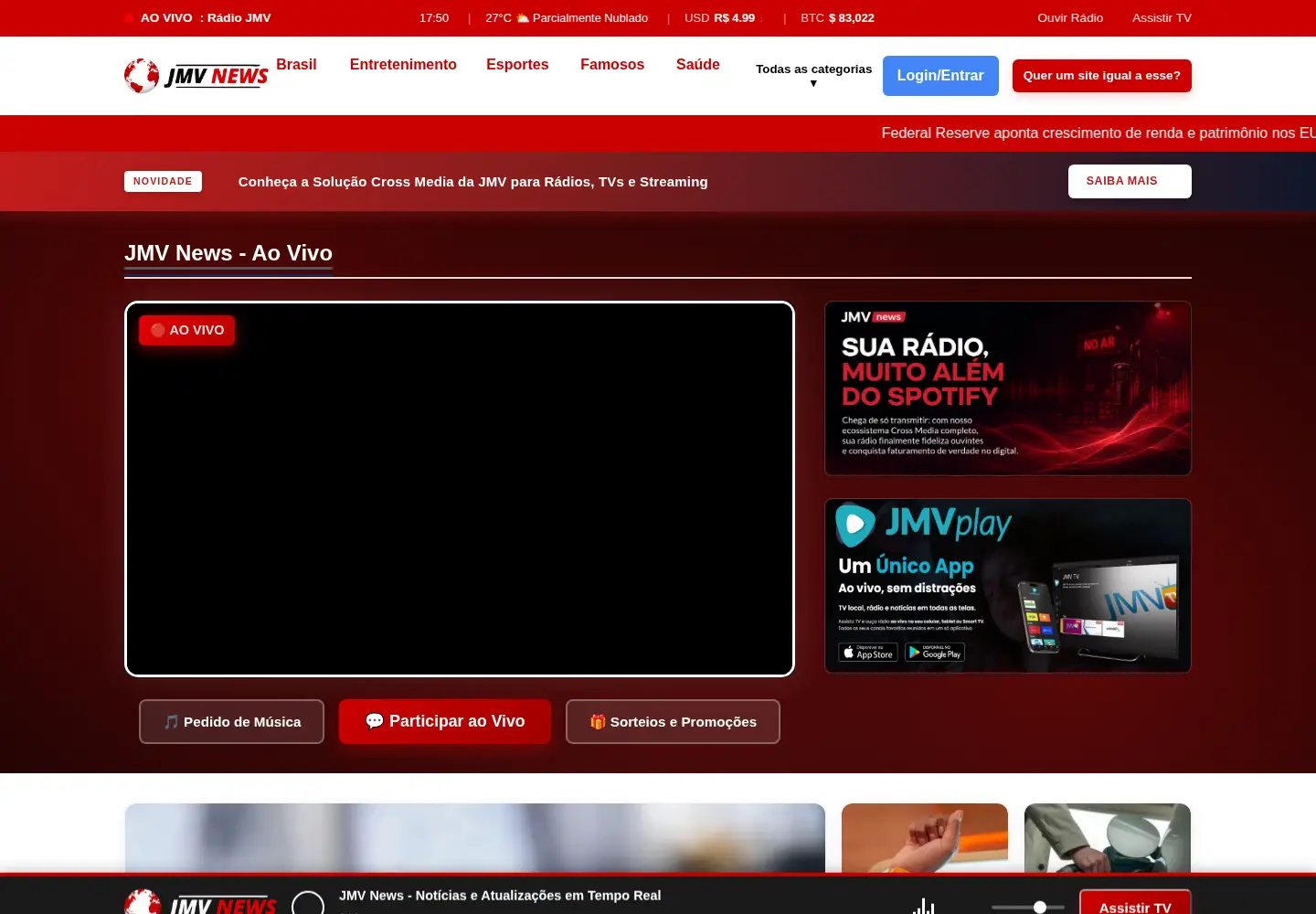Open the Brasil news section
Image resolution: width=1316 pixels, height=914 pixels.
click(296, 64)
